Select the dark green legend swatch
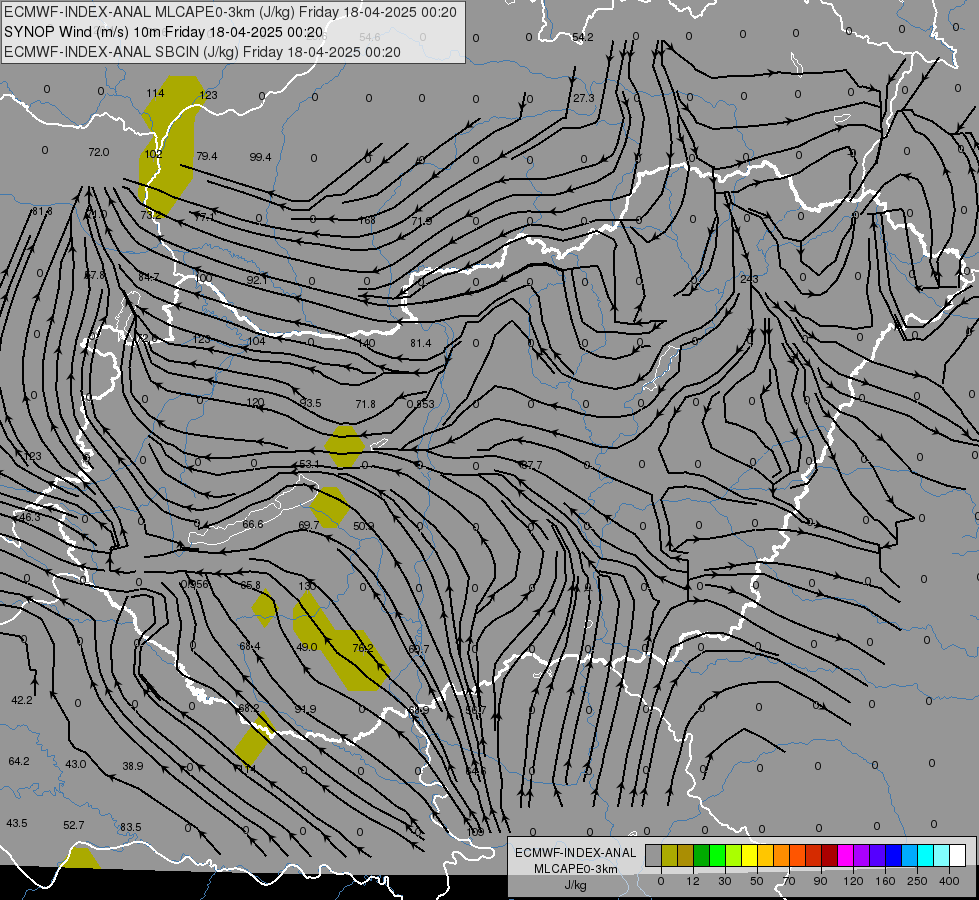 [x=702, y=855]
